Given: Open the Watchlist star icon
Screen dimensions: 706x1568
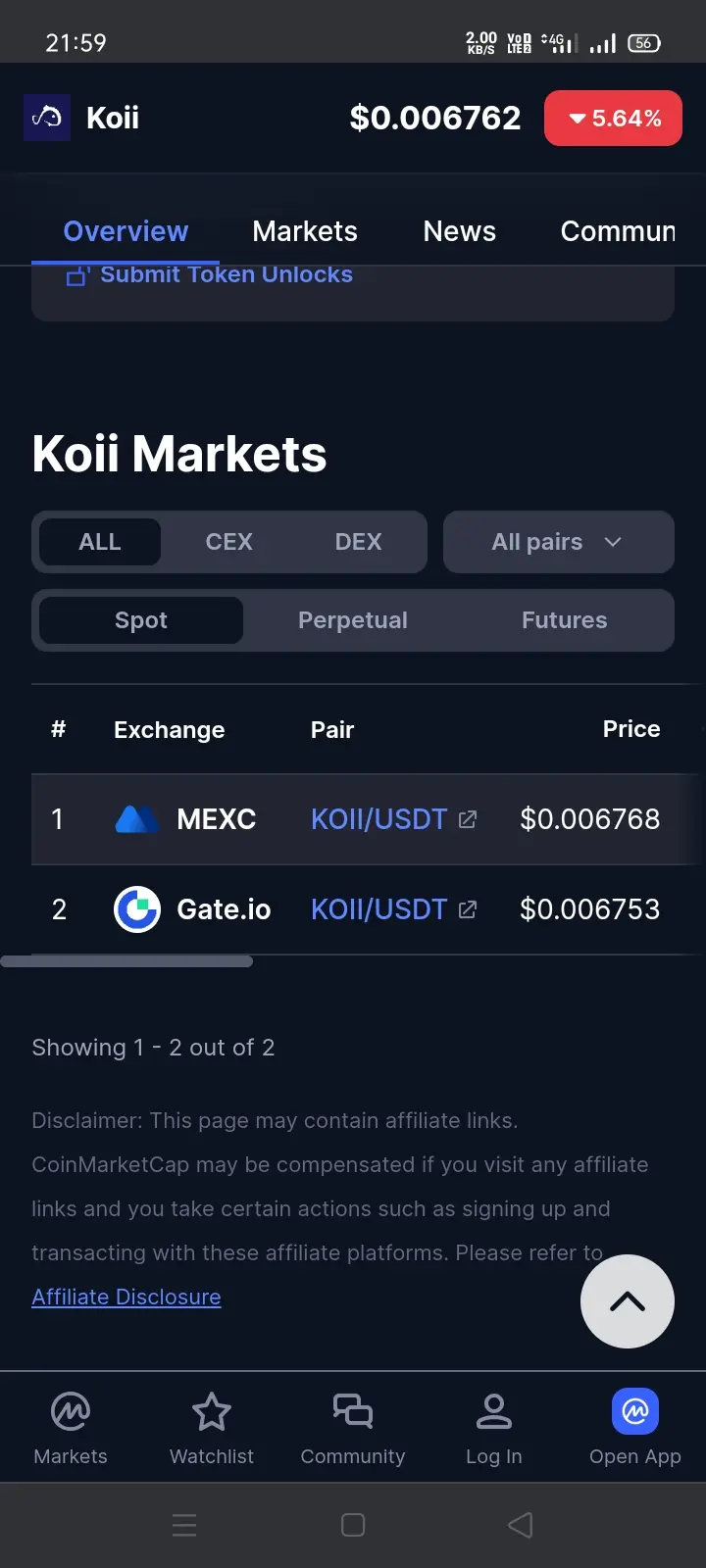Looking at the screenshot, I should coord(212,1412).
